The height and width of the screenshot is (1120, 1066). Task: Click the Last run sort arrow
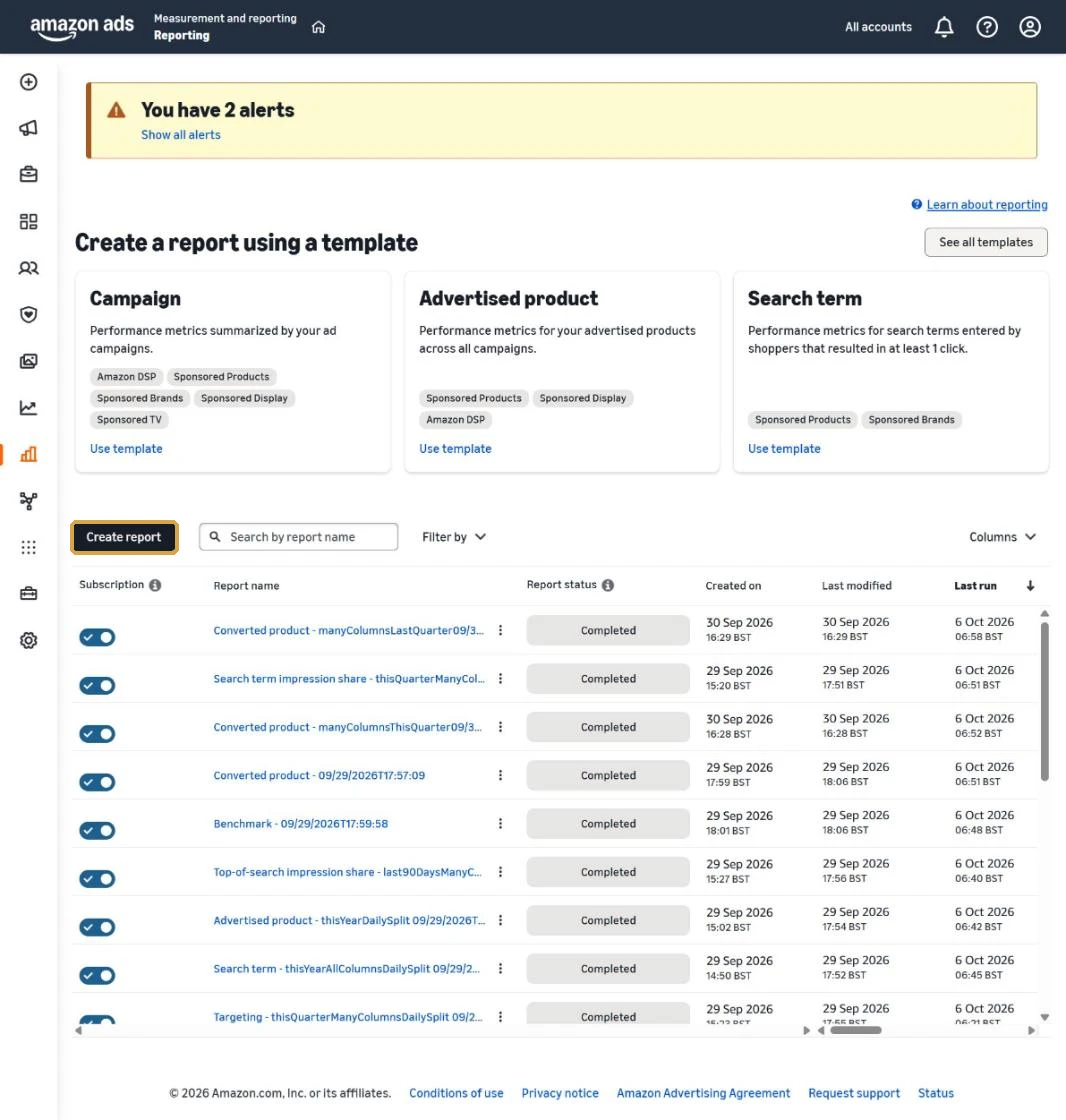coord(1030,586)
